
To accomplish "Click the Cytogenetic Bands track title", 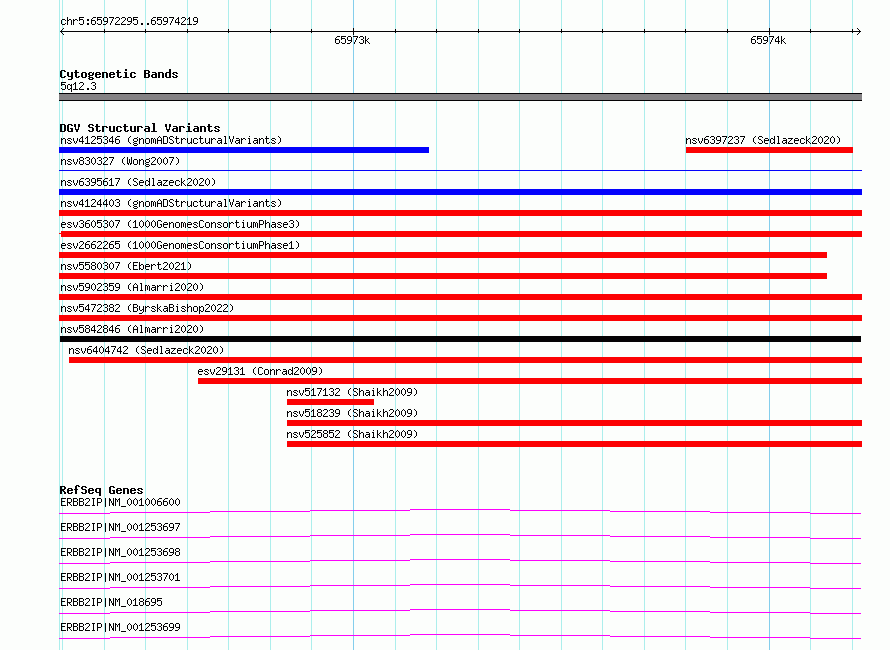I will pos(119,74).
